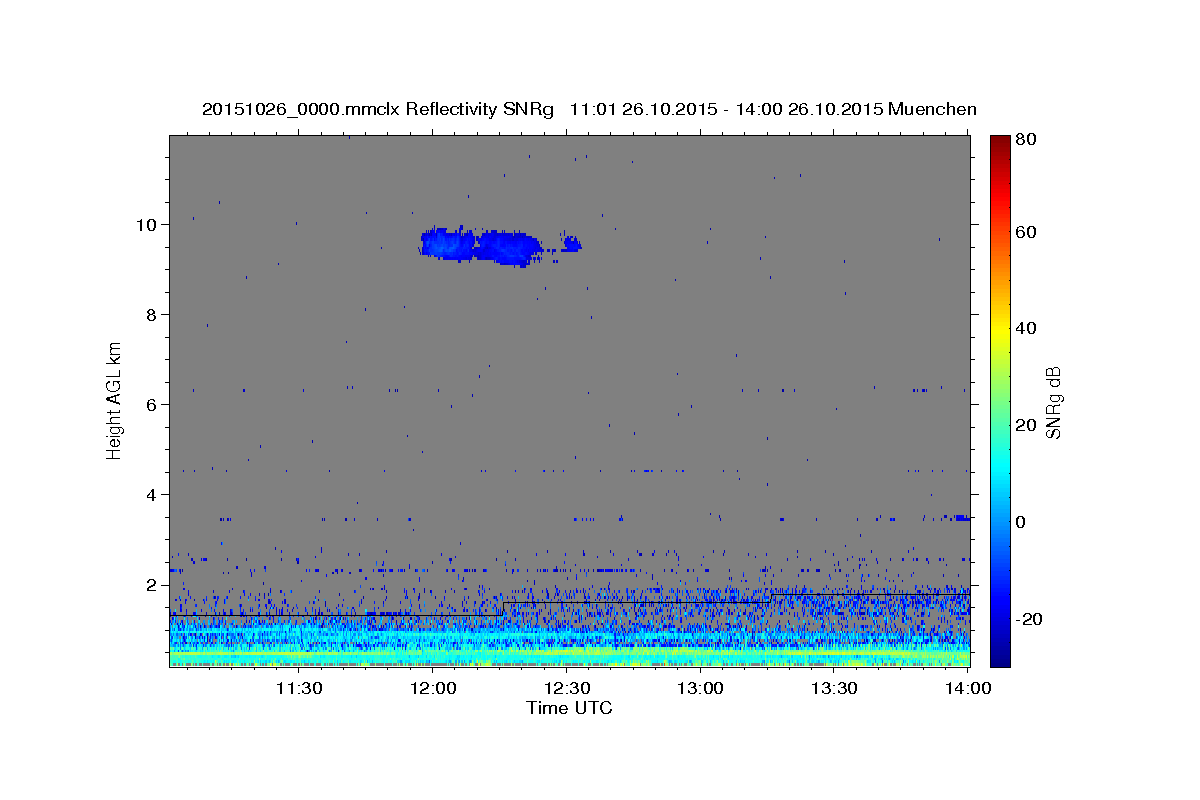Click the 12:00 time tick label
This screenshot has width=1200, height=800.
tap(432, 688)
